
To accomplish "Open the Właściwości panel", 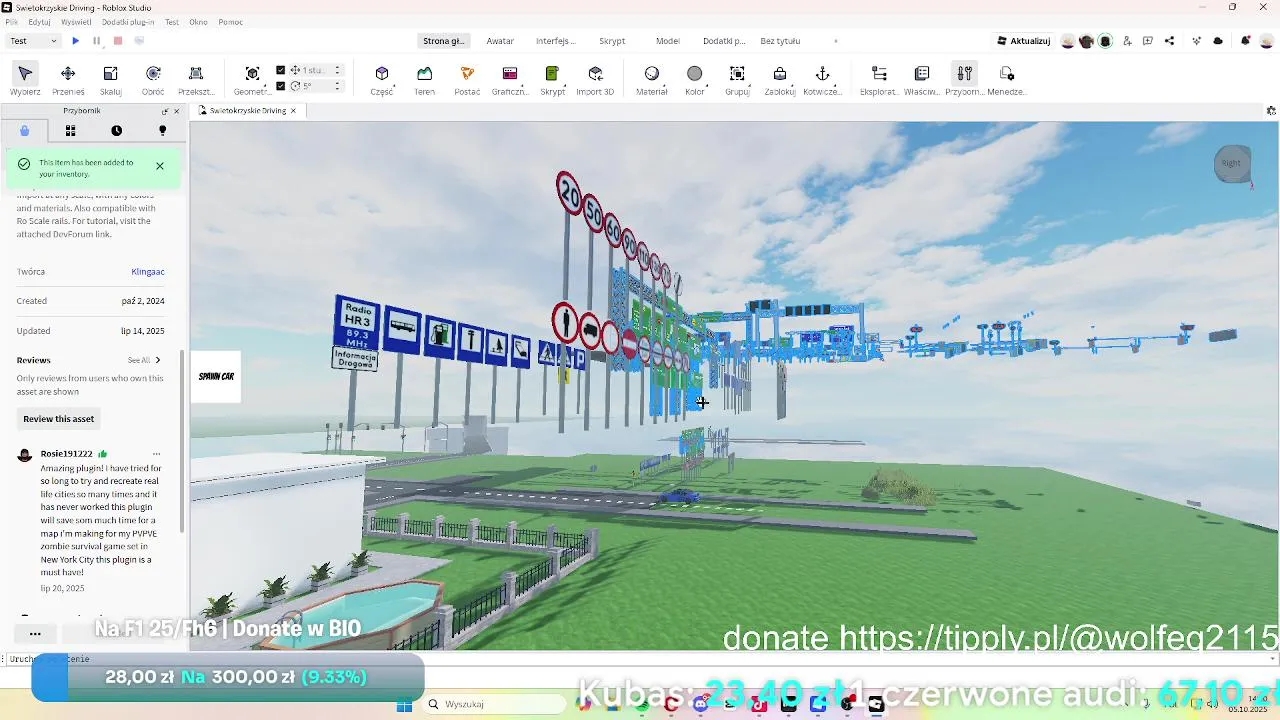I will click(922, 79).
